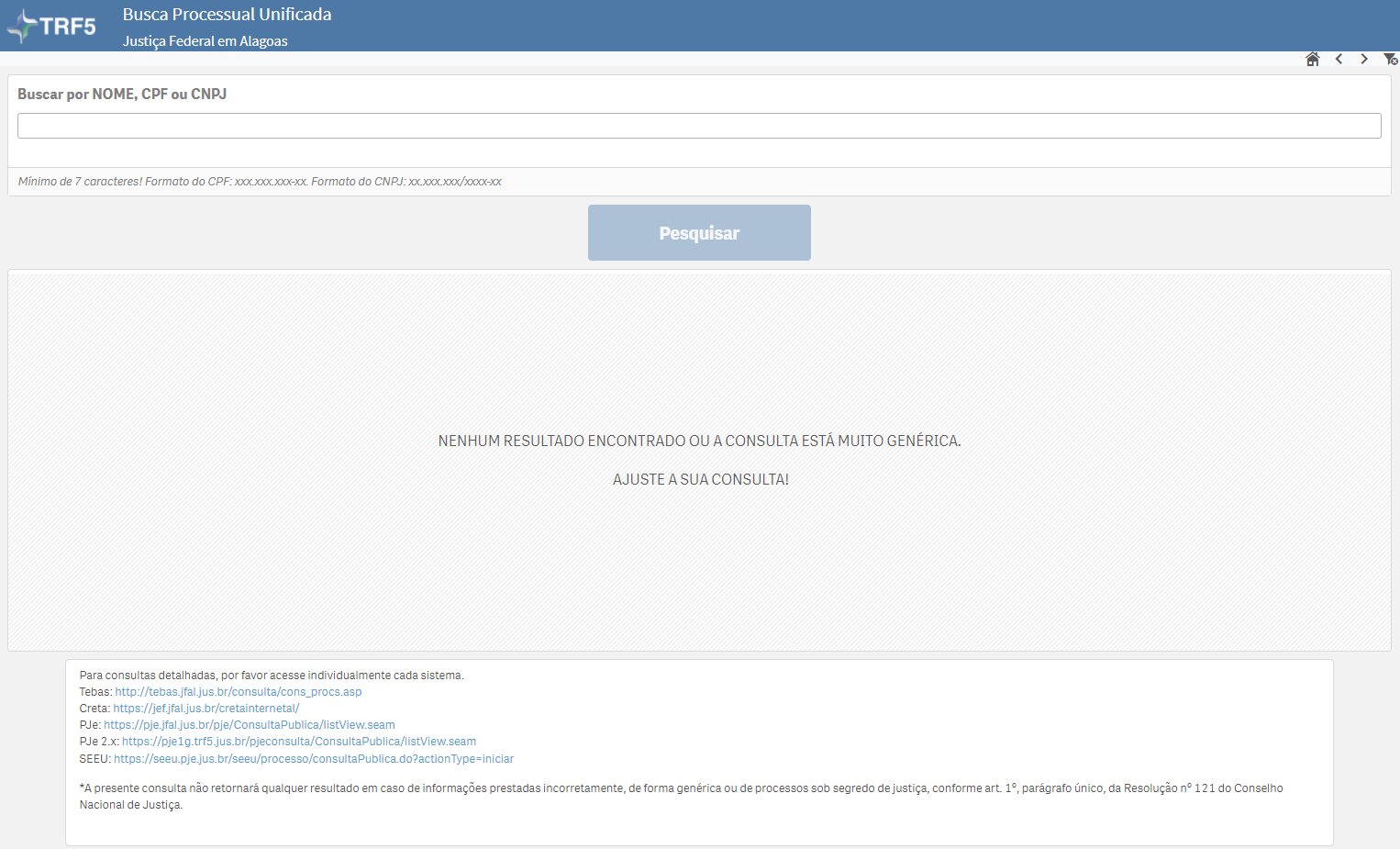Viewport: 1400px width, 849px height.
Task: Navigate back using the left chevron icon
Action: 1339,59
